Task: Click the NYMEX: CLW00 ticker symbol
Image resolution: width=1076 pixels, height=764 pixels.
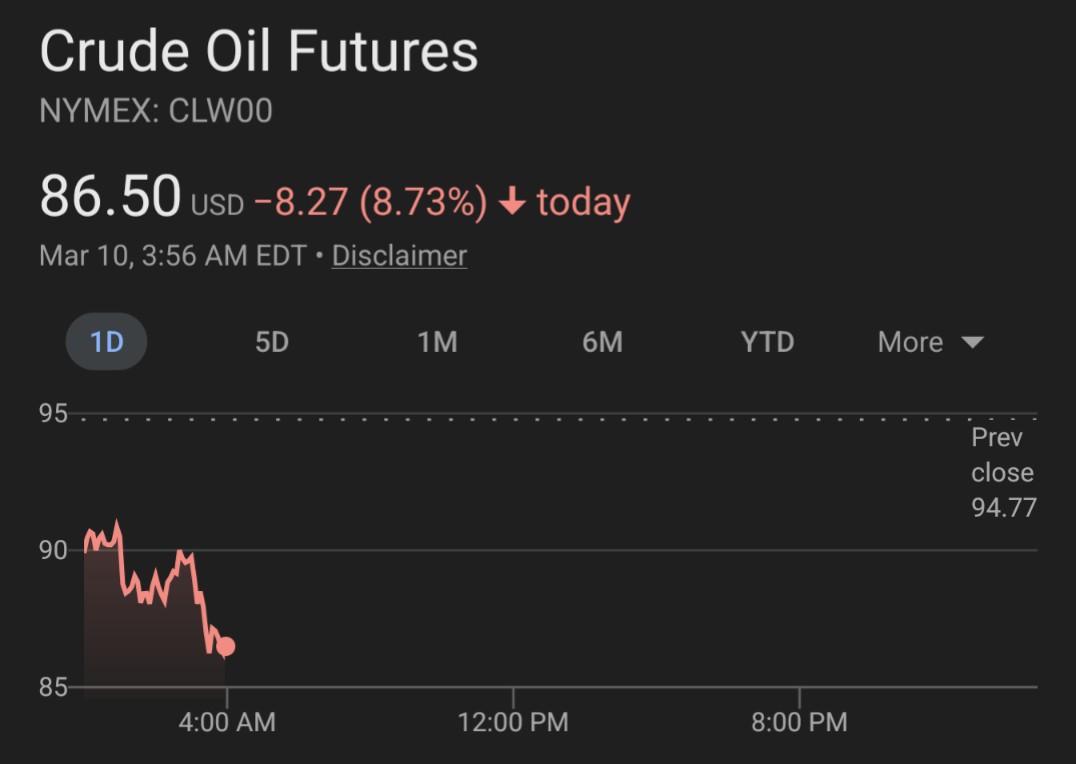Action: tap(156, 111)
